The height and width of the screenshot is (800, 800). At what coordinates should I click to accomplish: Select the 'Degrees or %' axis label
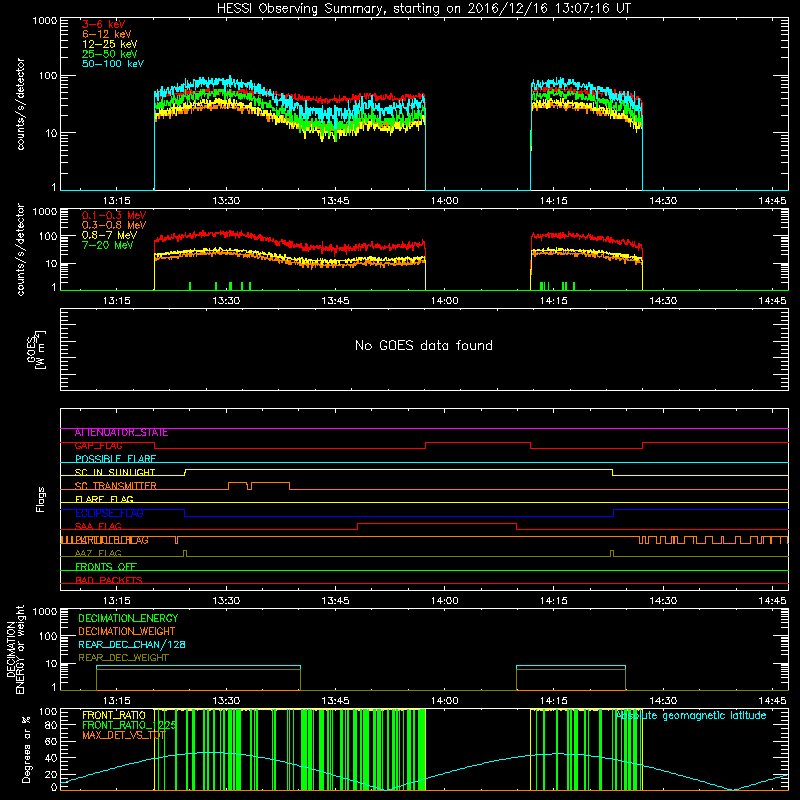click(27, 749)
